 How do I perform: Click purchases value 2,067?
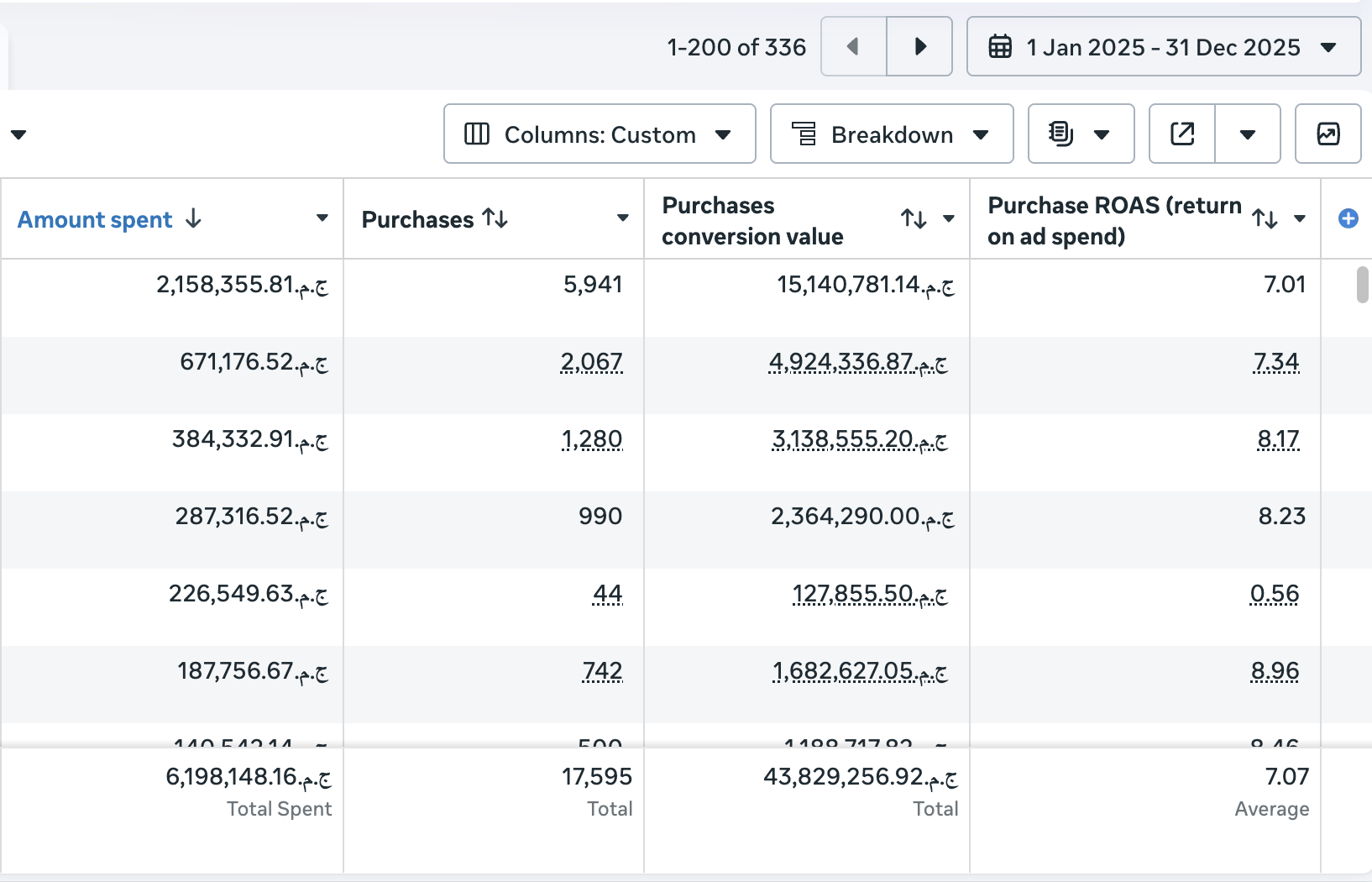pos(592,362)
